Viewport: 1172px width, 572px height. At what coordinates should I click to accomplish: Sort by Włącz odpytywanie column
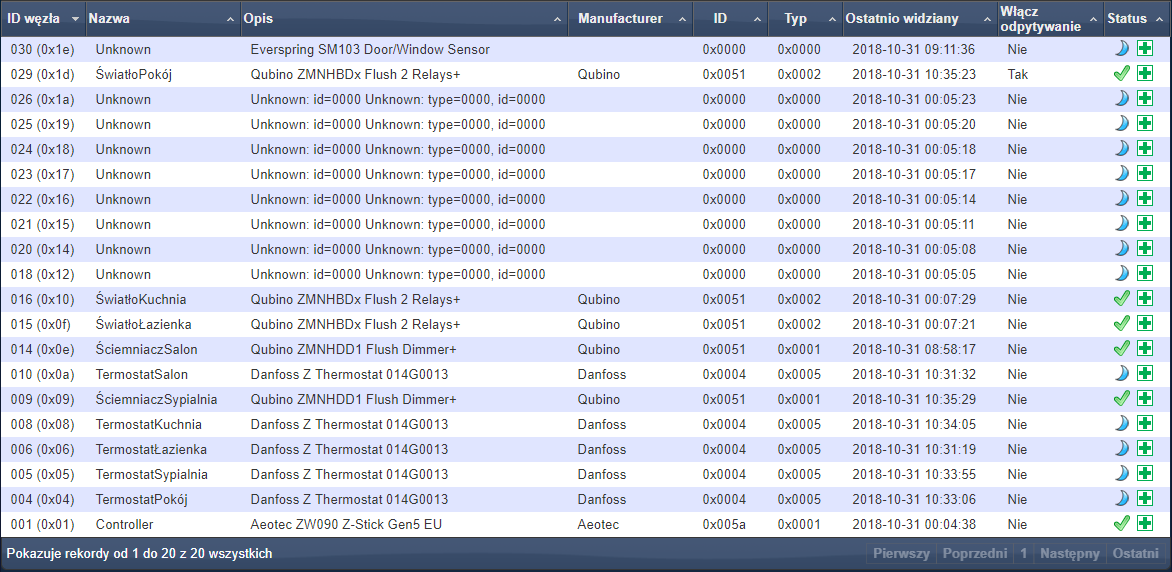1051,19
